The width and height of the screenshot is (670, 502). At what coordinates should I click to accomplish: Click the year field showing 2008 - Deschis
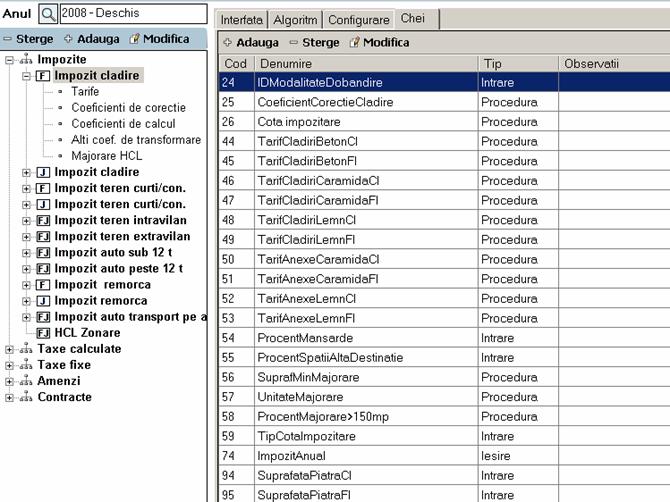132,15
